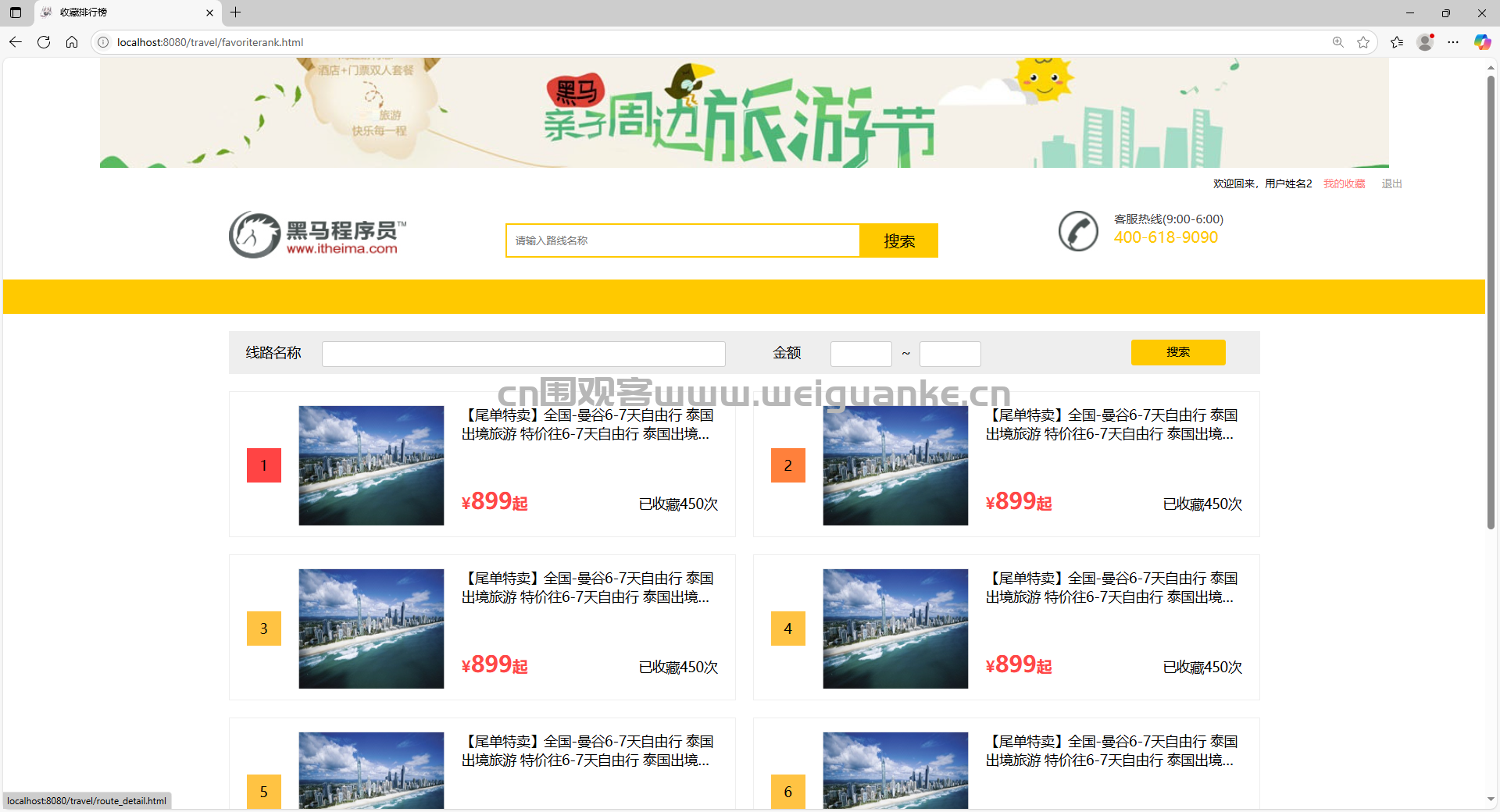Click the page vertical scrollbar thumb
Screen dimensions: 1500x812
1491,302
